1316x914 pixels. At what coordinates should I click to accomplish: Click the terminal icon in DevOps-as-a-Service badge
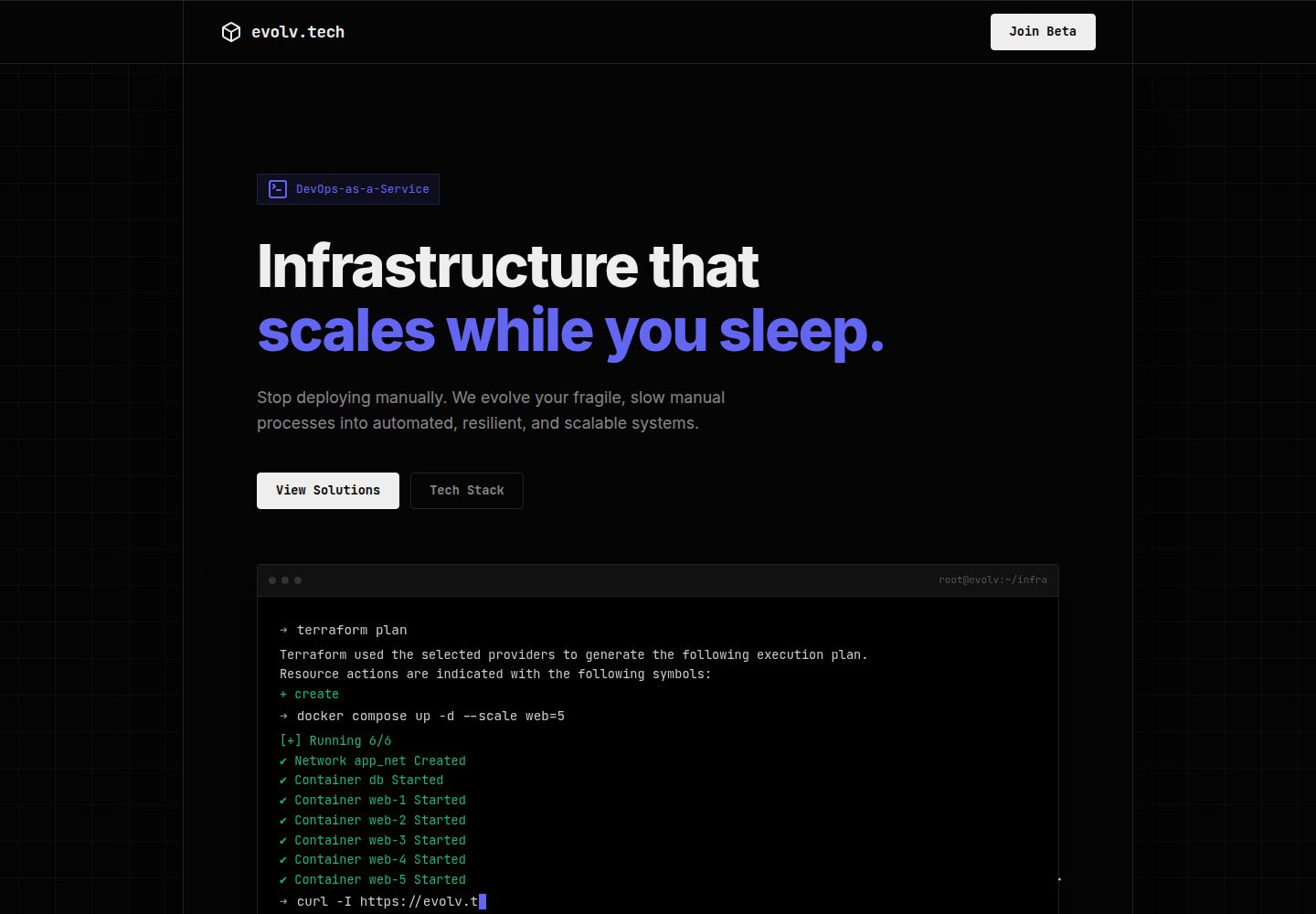click(x=278, y=189)
